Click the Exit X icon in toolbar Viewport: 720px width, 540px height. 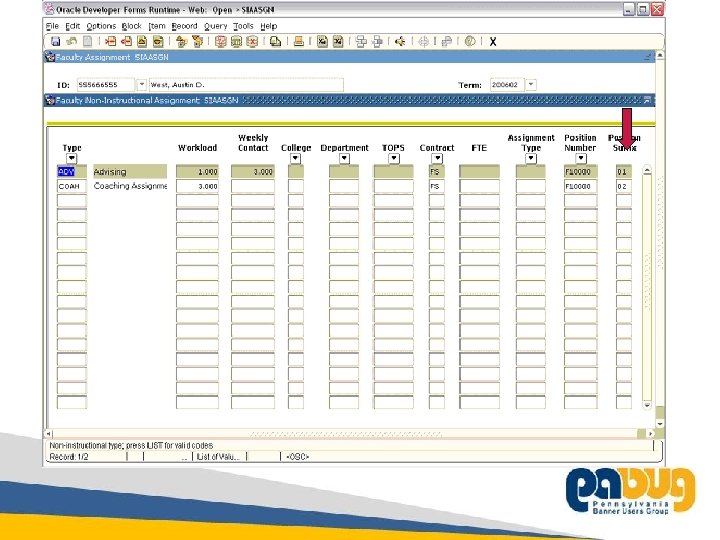point(493,42)
